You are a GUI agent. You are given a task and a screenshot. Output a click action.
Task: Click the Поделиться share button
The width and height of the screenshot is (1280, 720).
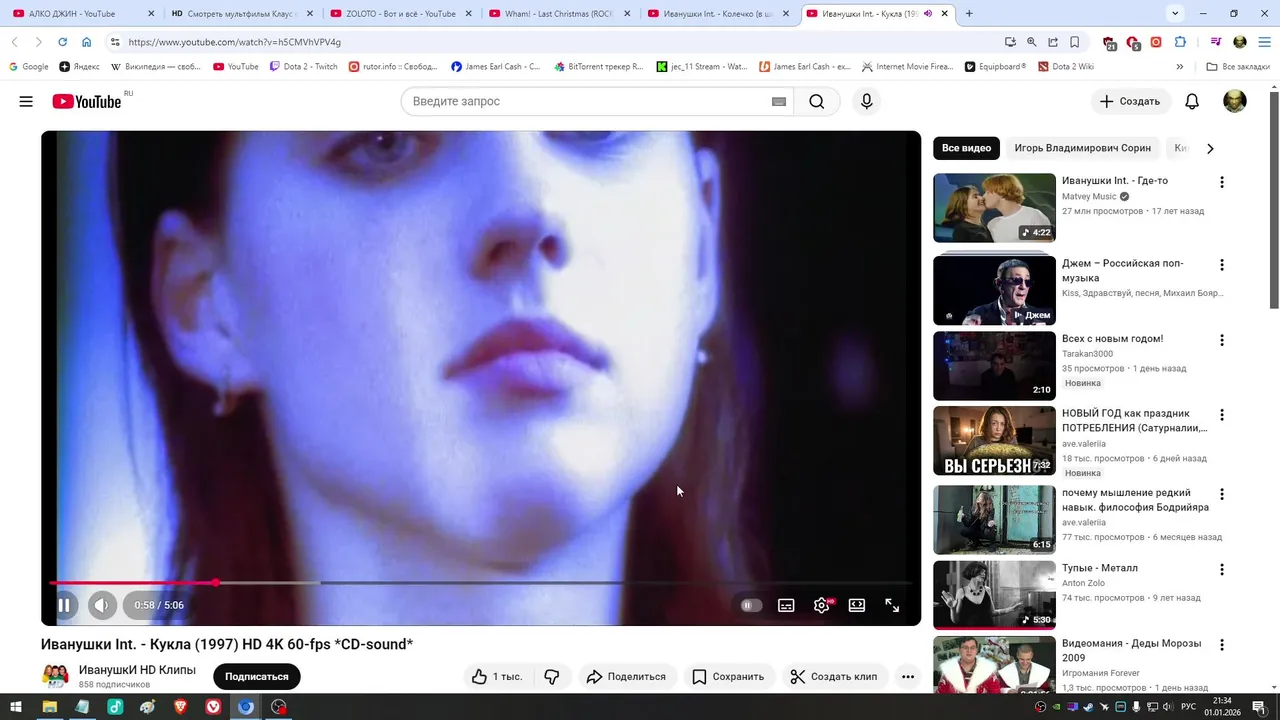(627, 677)
